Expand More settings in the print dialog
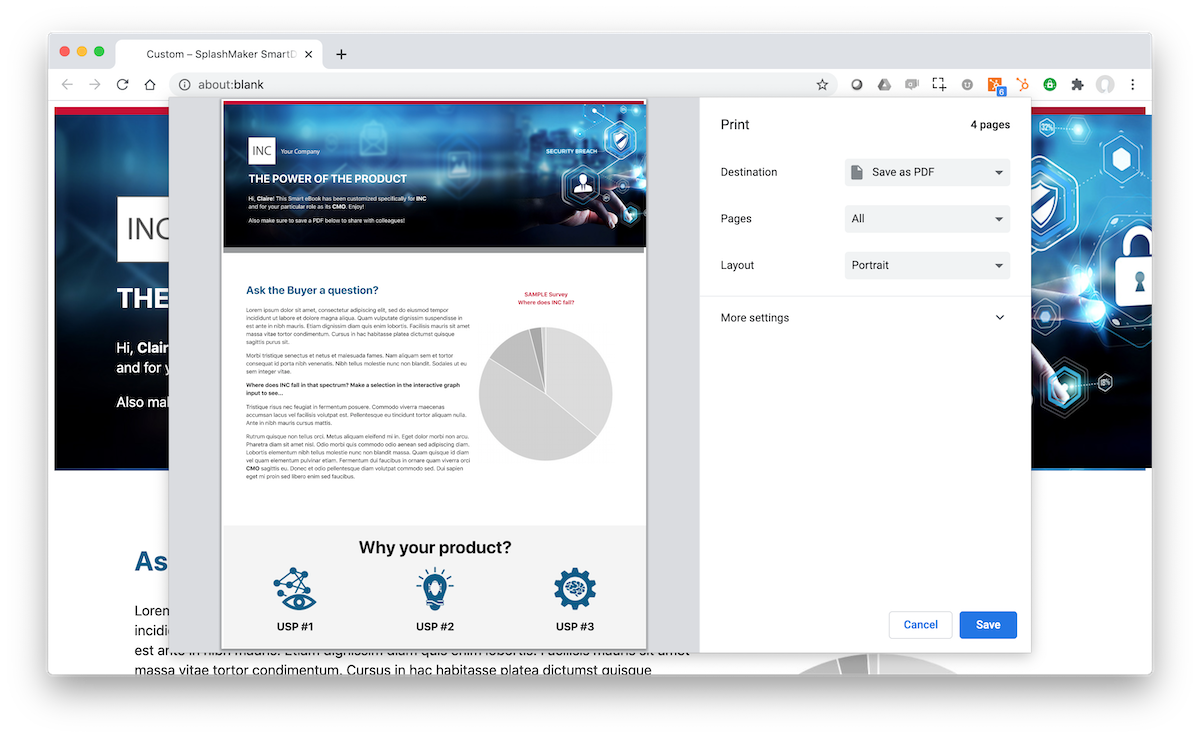This screenshot has width=1200, height=738. coord(864,318)
